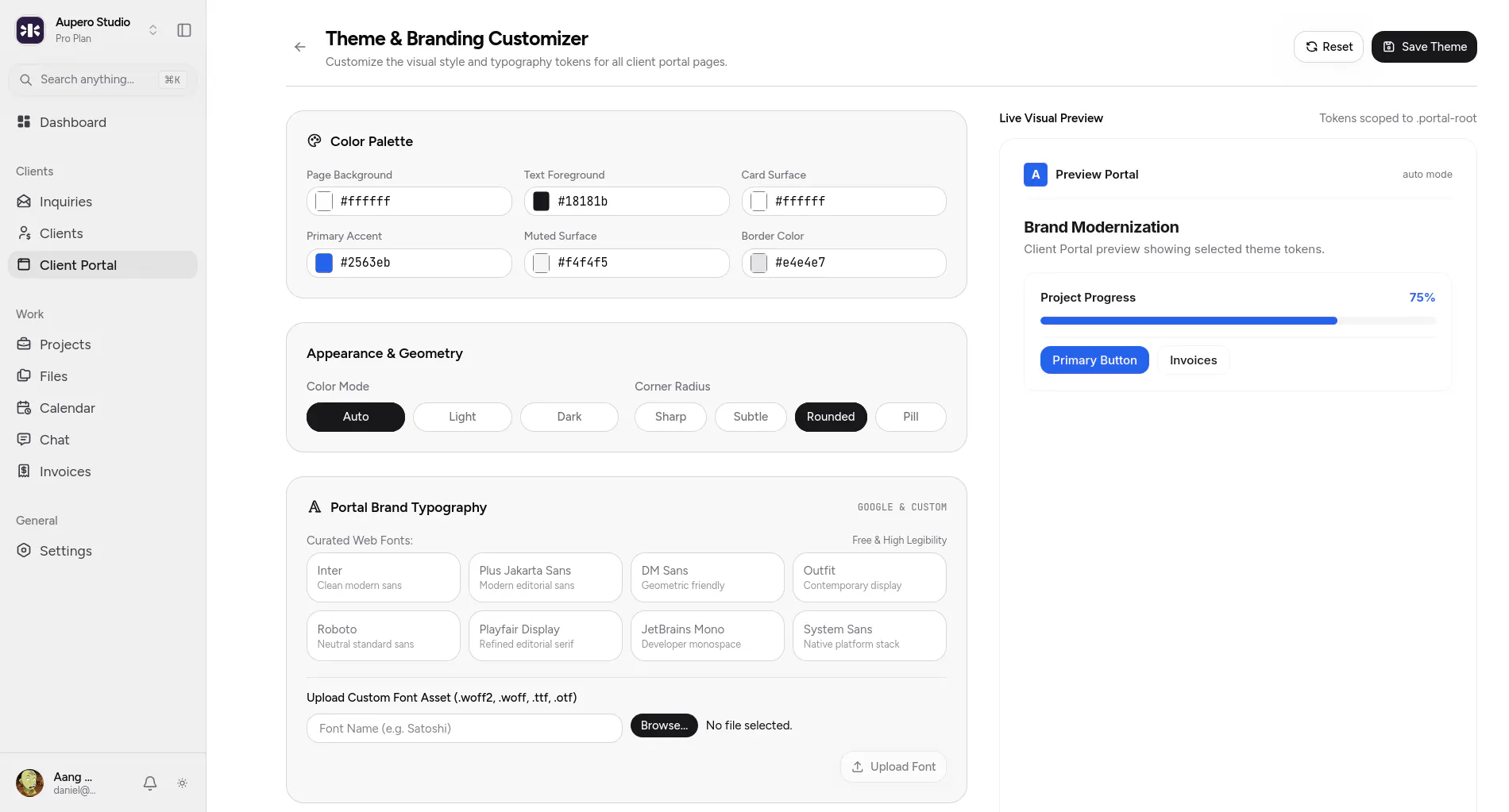Image resolution: width=1509 pixels, height=812 pixels.
Task: Select the Inter font card
Action: coord(384,578)
